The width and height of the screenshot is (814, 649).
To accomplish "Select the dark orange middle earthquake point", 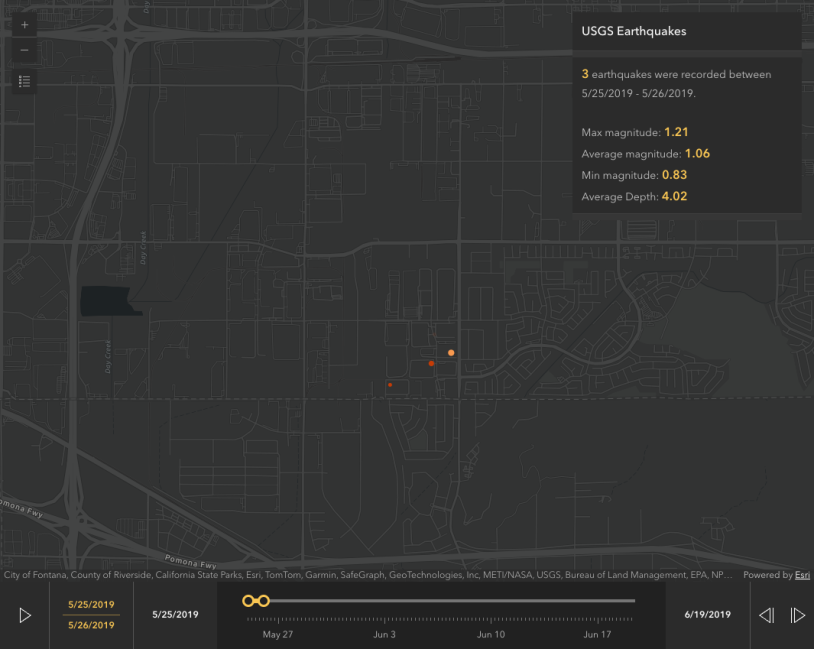I will point(431,364).
